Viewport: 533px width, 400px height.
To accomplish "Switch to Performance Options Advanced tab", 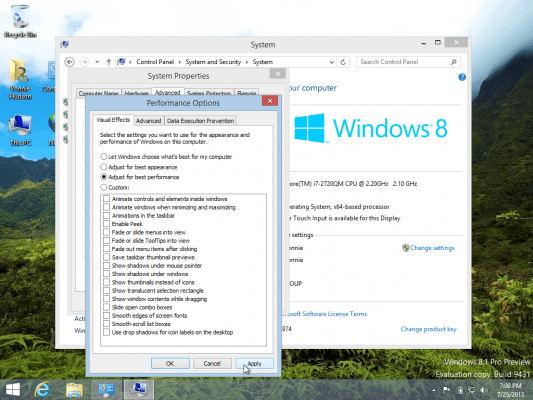I will [149, 121].
